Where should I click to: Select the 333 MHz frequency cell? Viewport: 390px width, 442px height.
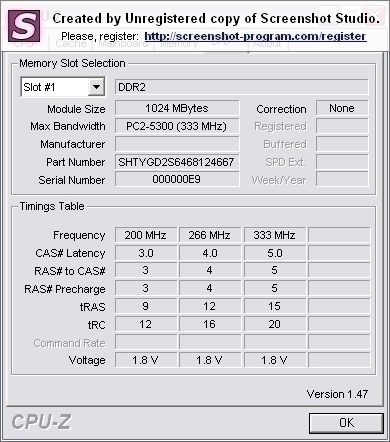[x=275, y=235]
